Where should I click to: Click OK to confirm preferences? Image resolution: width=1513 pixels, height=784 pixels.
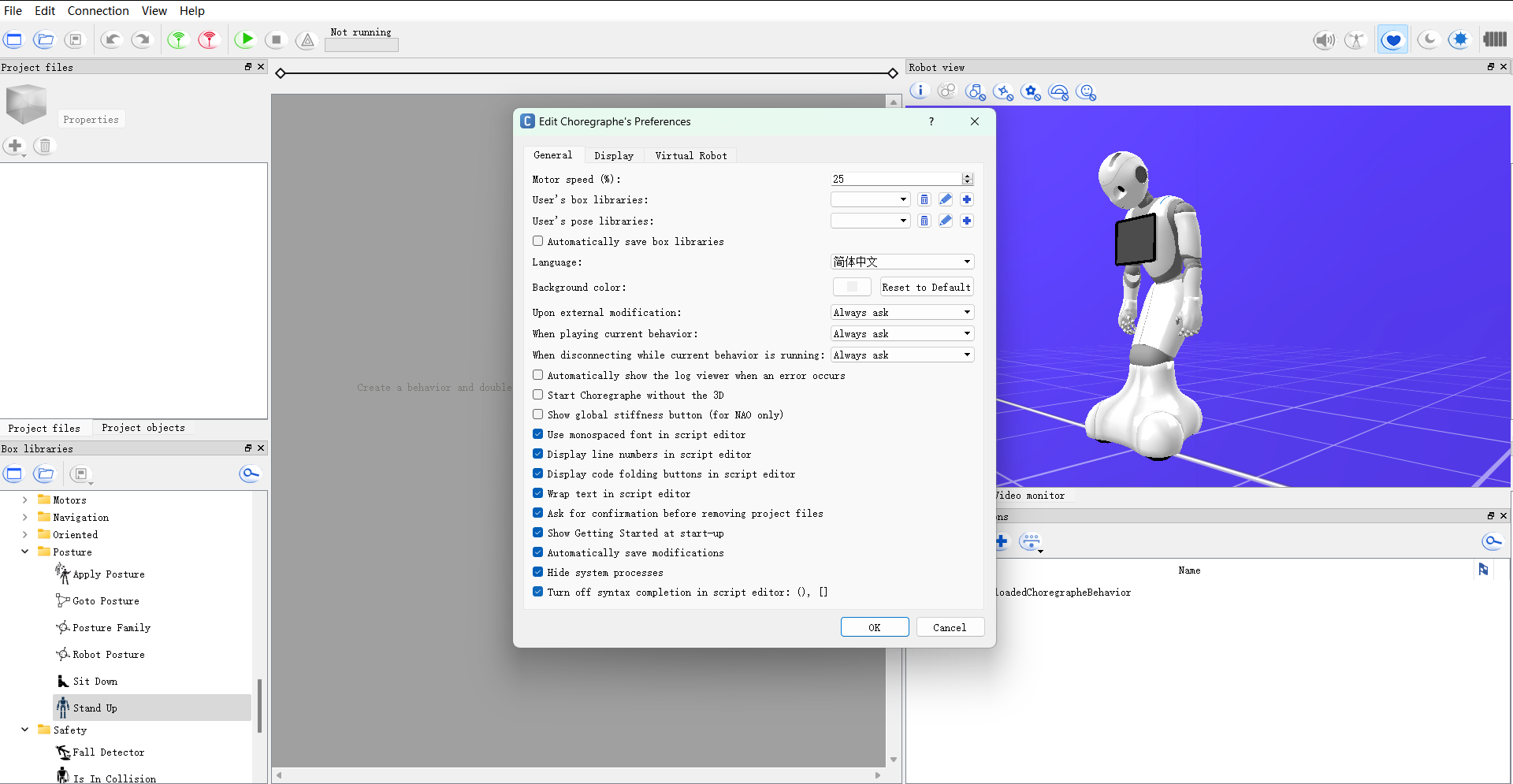pyautogui.click(x=875, y=627)
